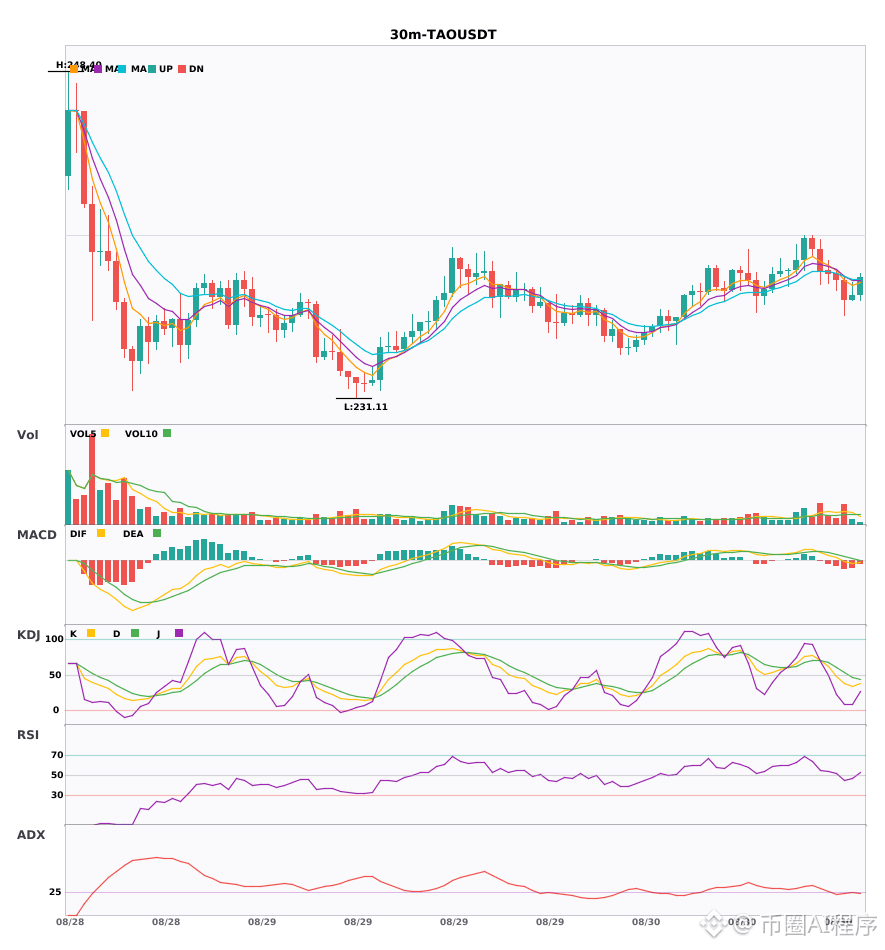Click the MACD panel label
This screenshot has height=950, width=885.
pos(36,535)
